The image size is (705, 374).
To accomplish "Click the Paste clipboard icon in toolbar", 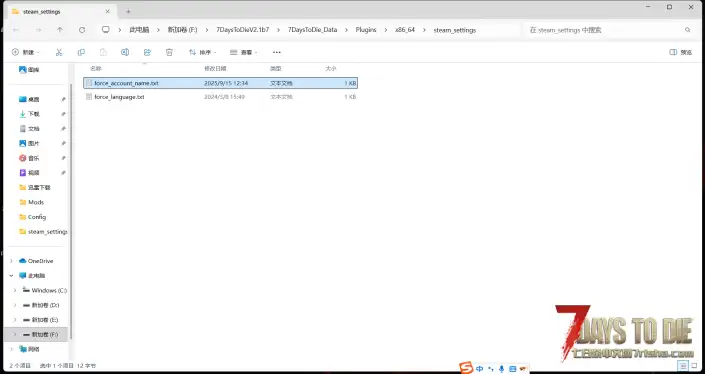I will click(103, 52).
